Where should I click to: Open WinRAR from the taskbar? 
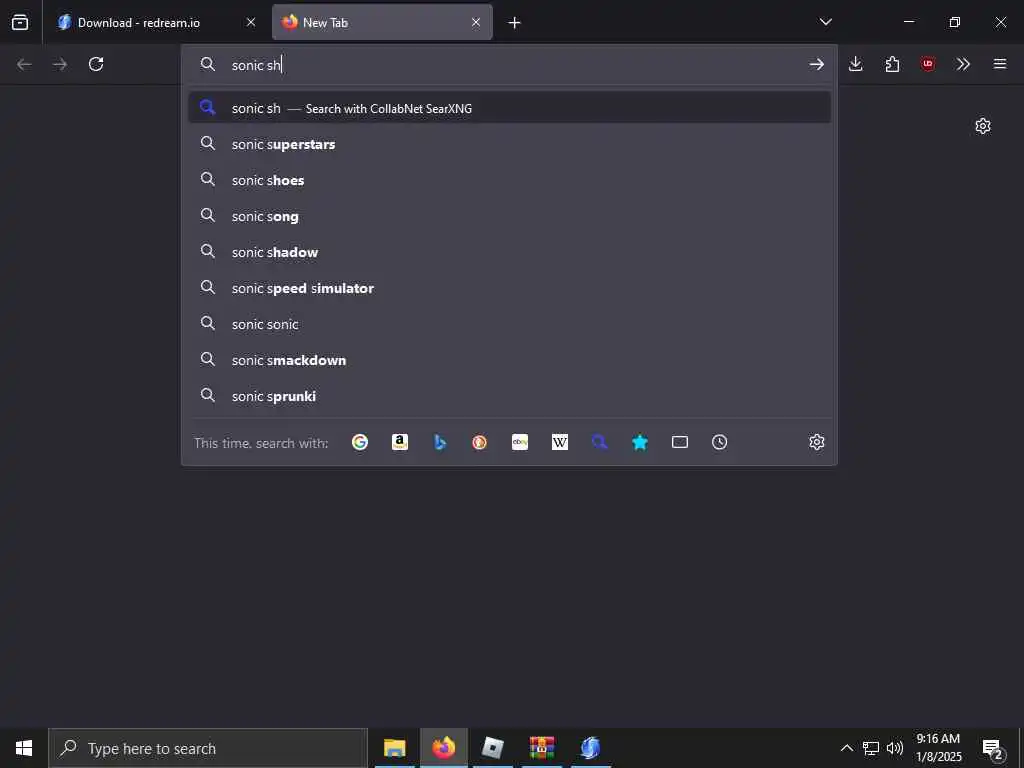click(542, 748)
